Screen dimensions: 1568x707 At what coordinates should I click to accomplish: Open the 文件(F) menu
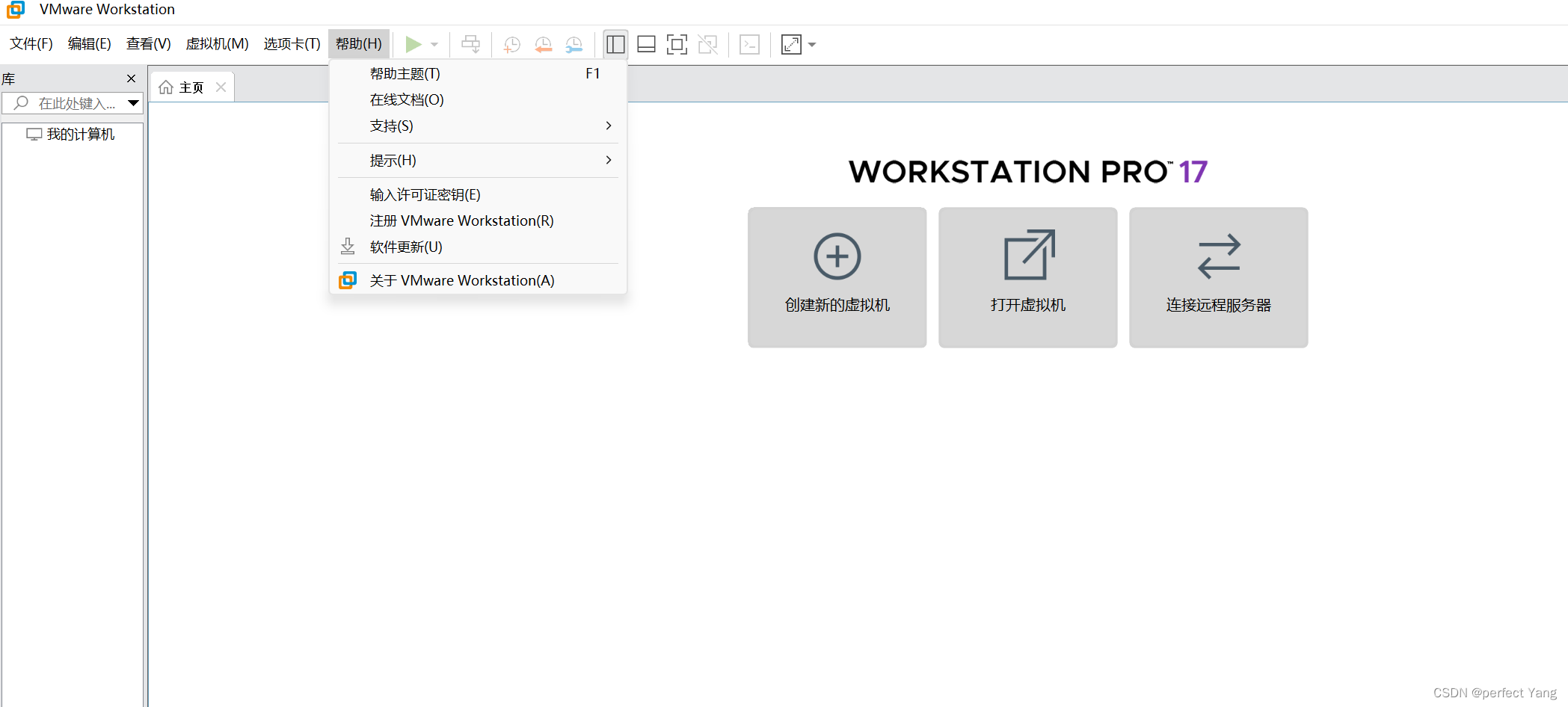click(31, 44)
